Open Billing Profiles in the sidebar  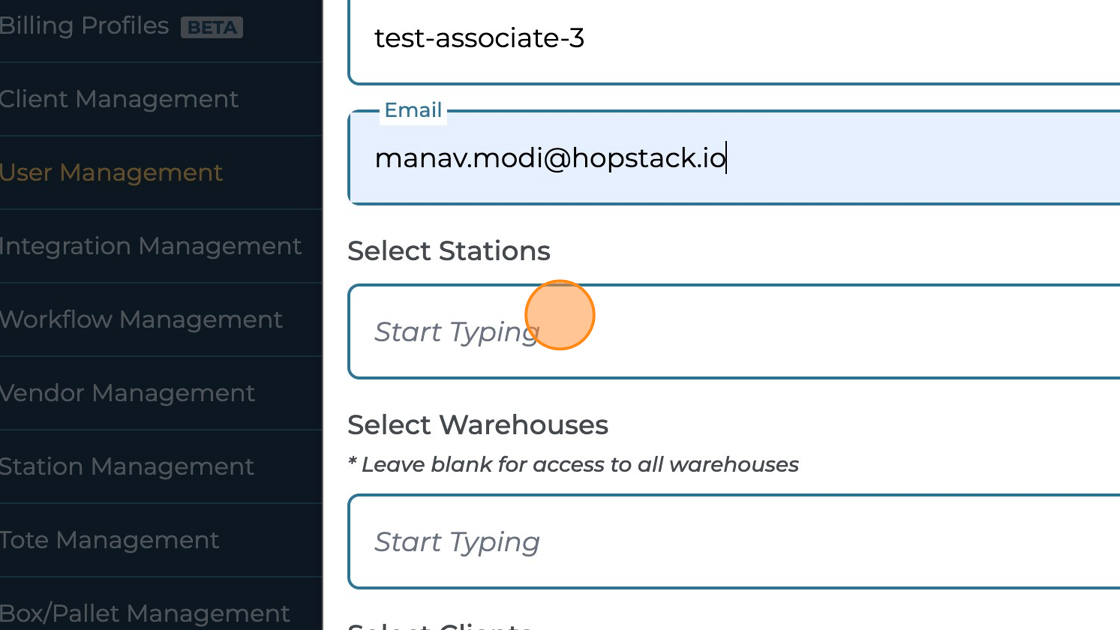click(x=84, y=26)
